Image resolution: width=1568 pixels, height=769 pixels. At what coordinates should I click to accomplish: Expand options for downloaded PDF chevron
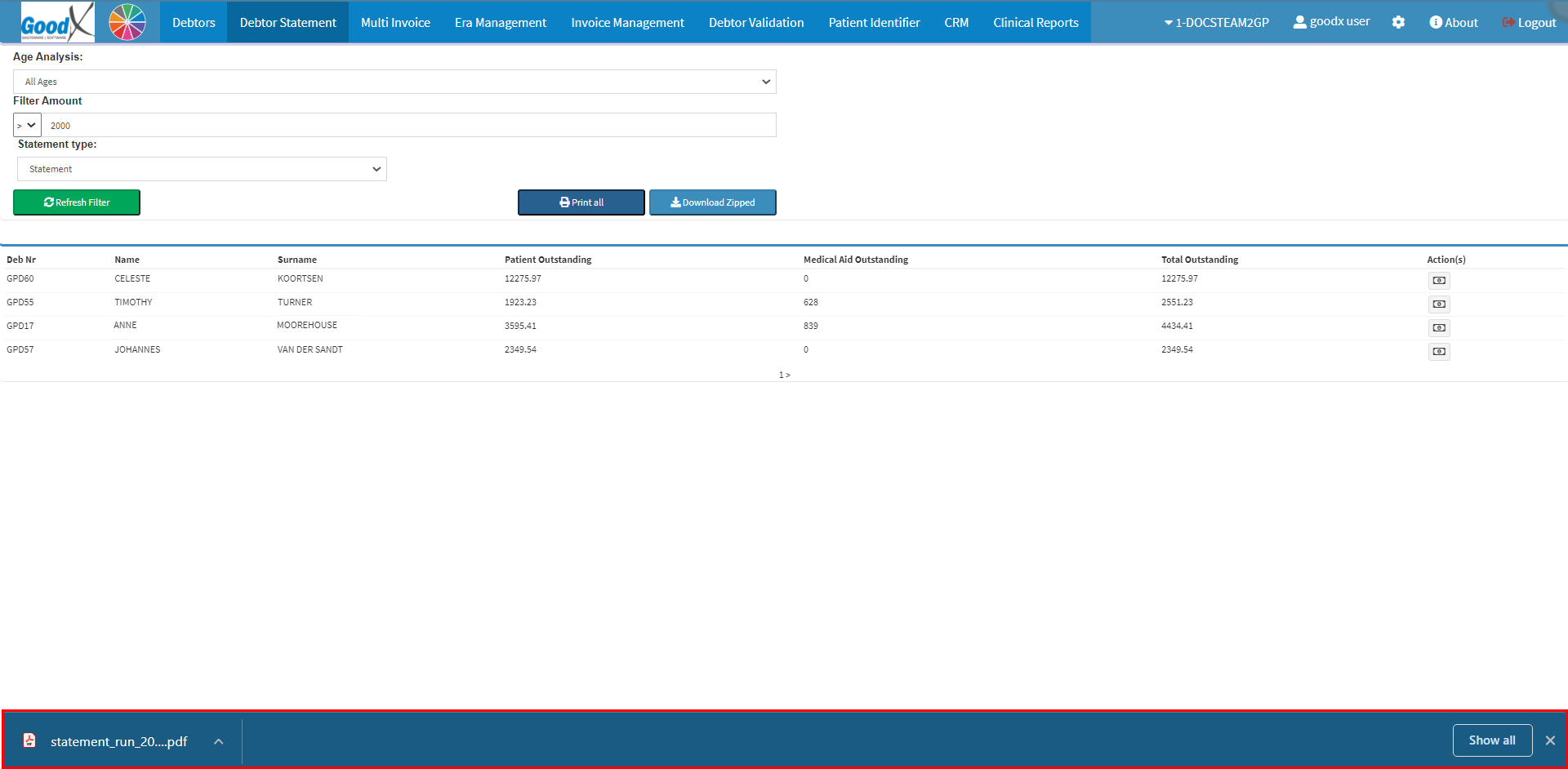(x=218, y=741)
